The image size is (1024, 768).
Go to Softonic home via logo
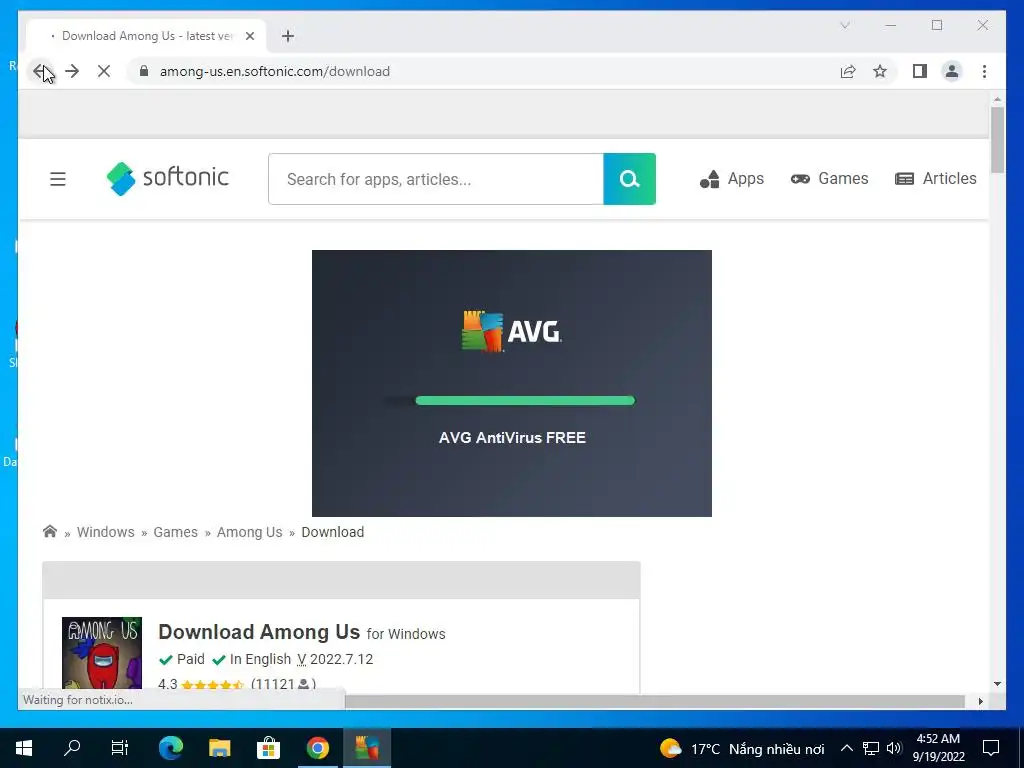tap(168, 178)
